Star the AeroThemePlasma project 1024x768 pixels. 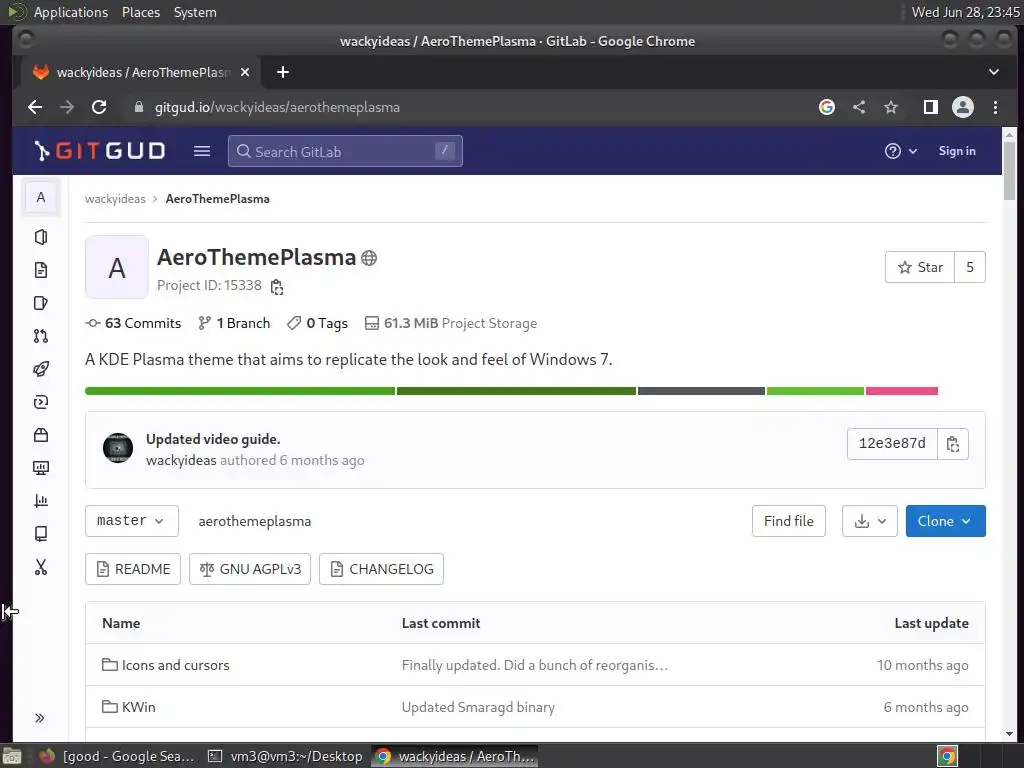[920, 267]
